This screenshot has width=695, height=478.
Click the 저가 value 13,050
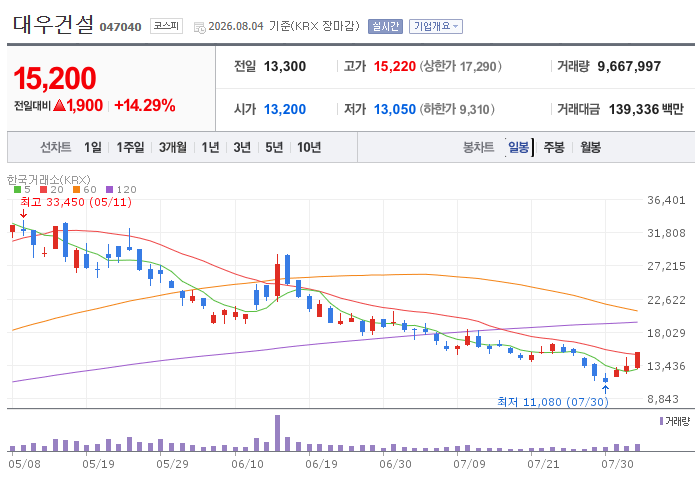pyautogui.click(x=394, y=110)
